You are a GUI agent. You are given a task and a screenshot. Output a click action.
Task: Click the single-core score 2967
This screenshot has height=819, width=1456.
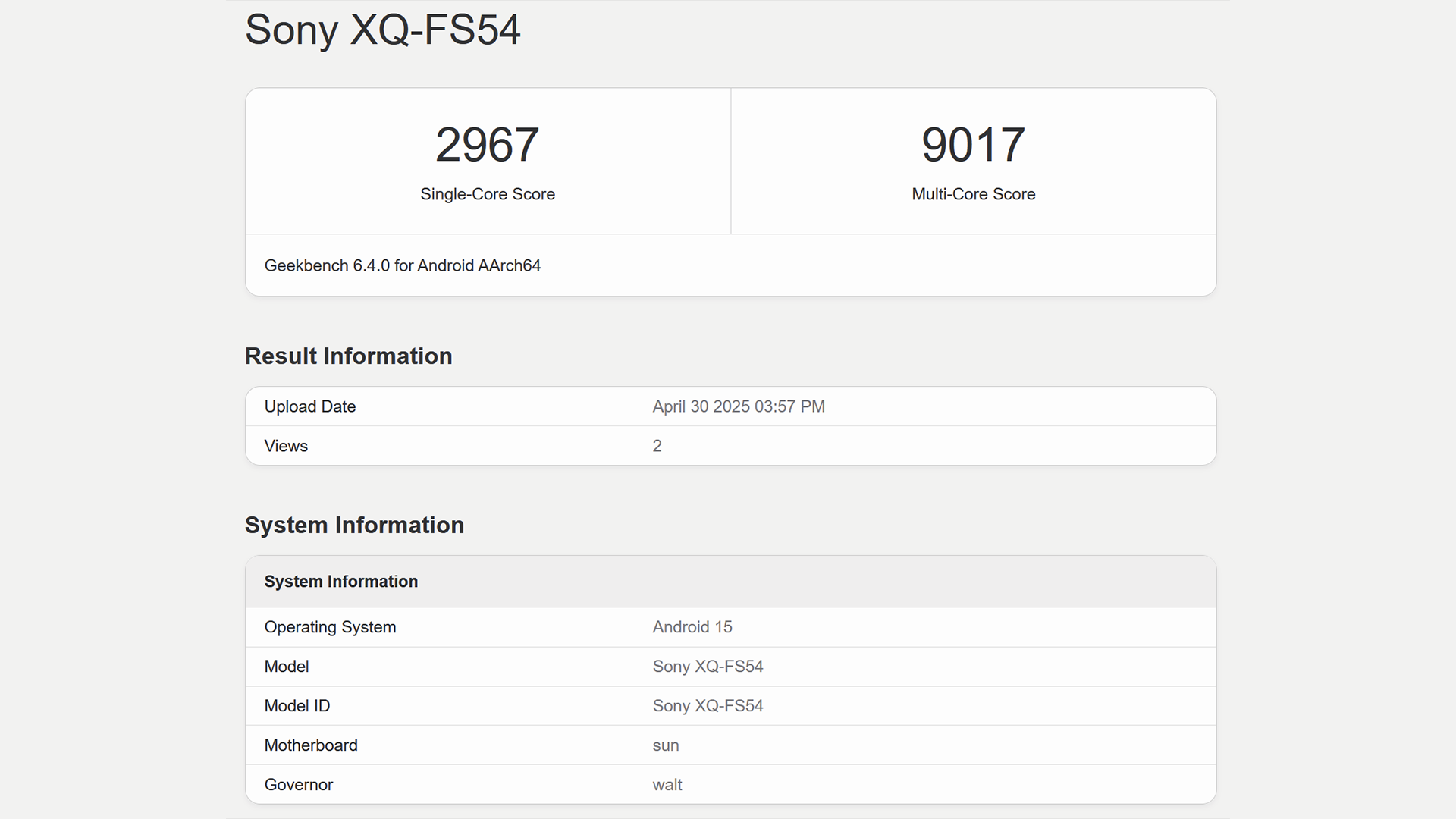(487, 145)
